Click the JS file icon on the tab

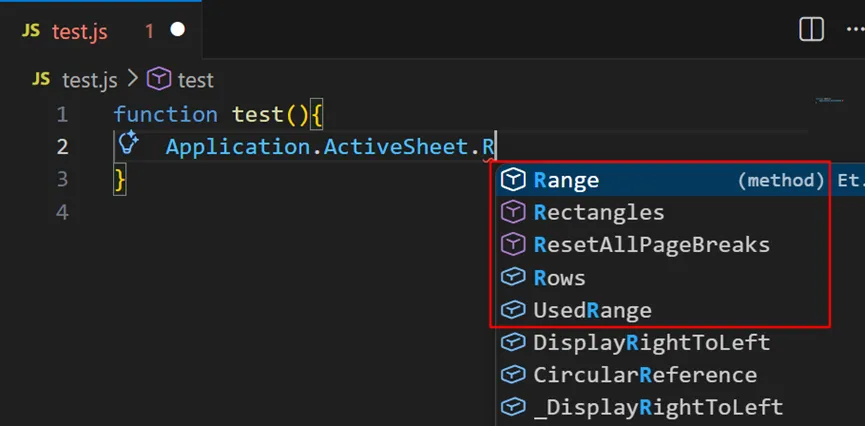31,30
